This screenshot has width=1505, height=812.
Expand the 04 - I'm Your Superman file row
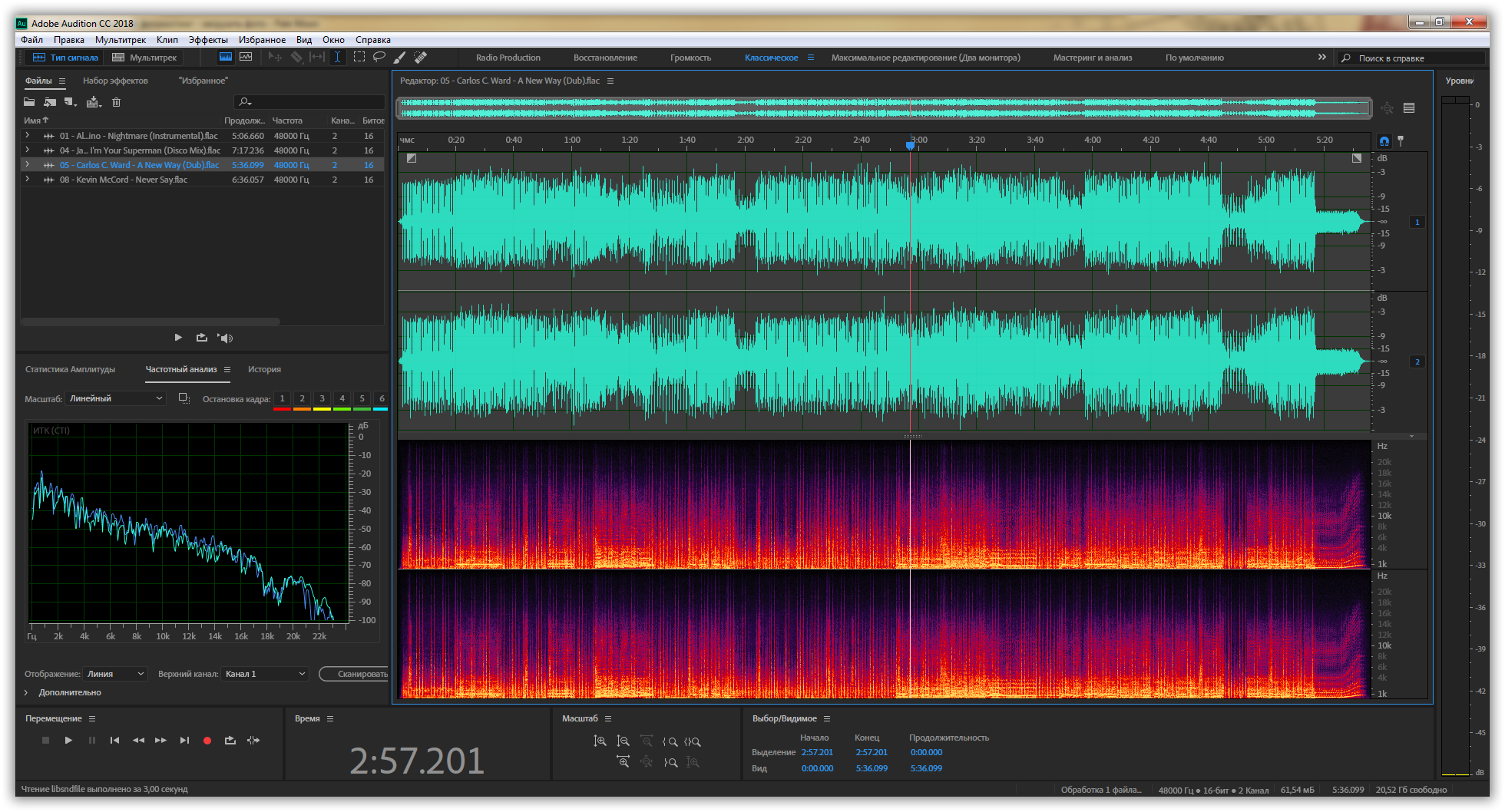28,150
